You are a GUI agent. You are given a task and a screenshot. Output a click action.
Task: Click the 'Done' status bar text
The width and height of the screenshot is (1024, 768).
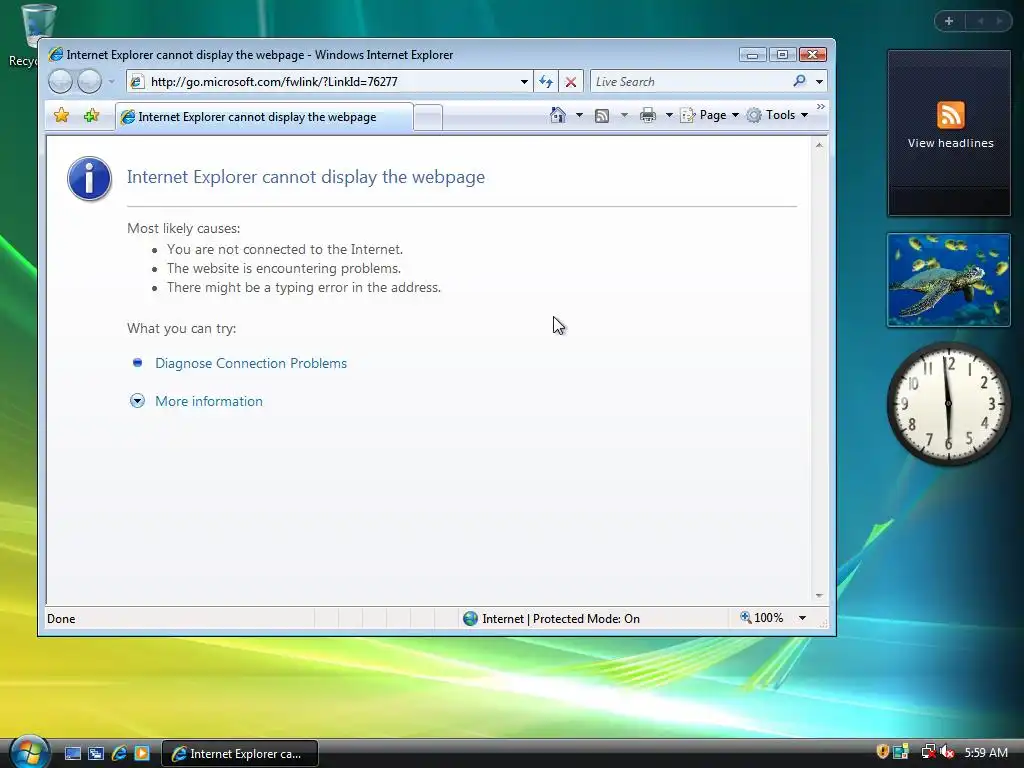pos(61,618)
